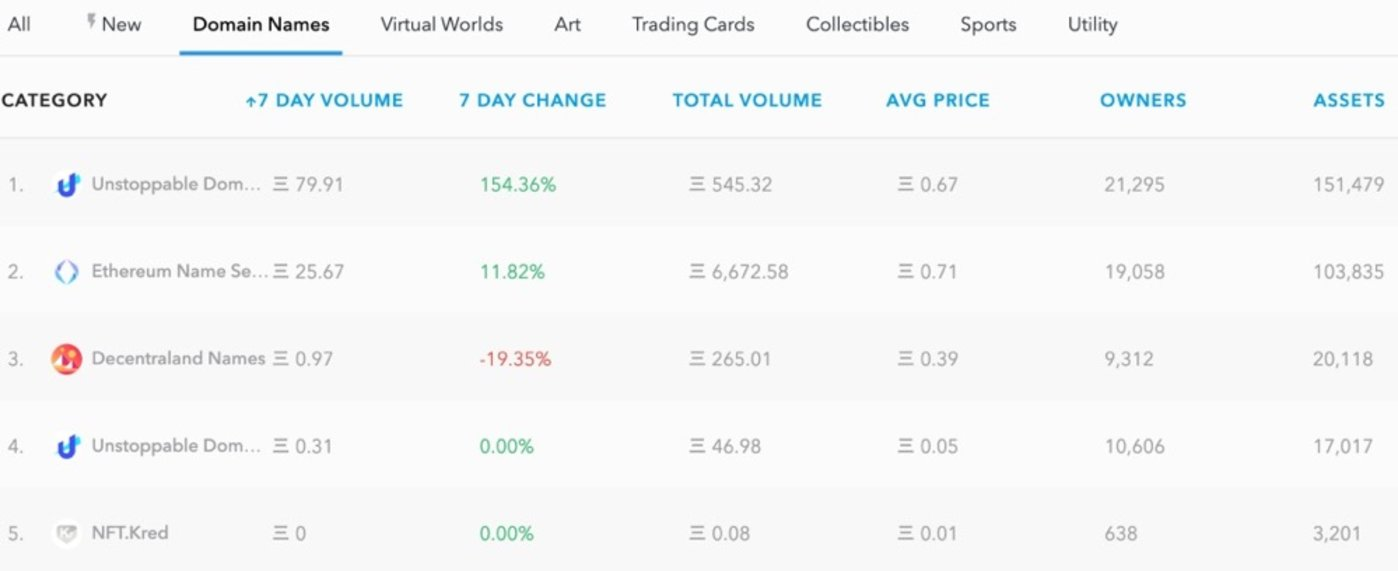Open the Virtual Worlds tab

point(441,24)
